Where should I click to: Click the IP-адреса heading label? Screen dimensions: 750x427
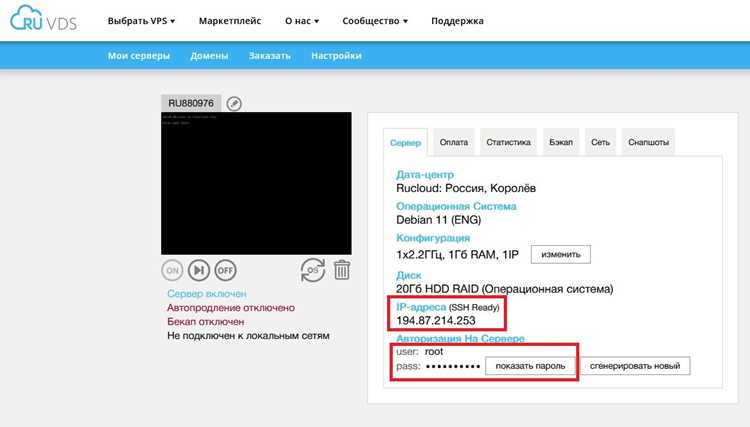pyautogui.click(x=421, y=307)
